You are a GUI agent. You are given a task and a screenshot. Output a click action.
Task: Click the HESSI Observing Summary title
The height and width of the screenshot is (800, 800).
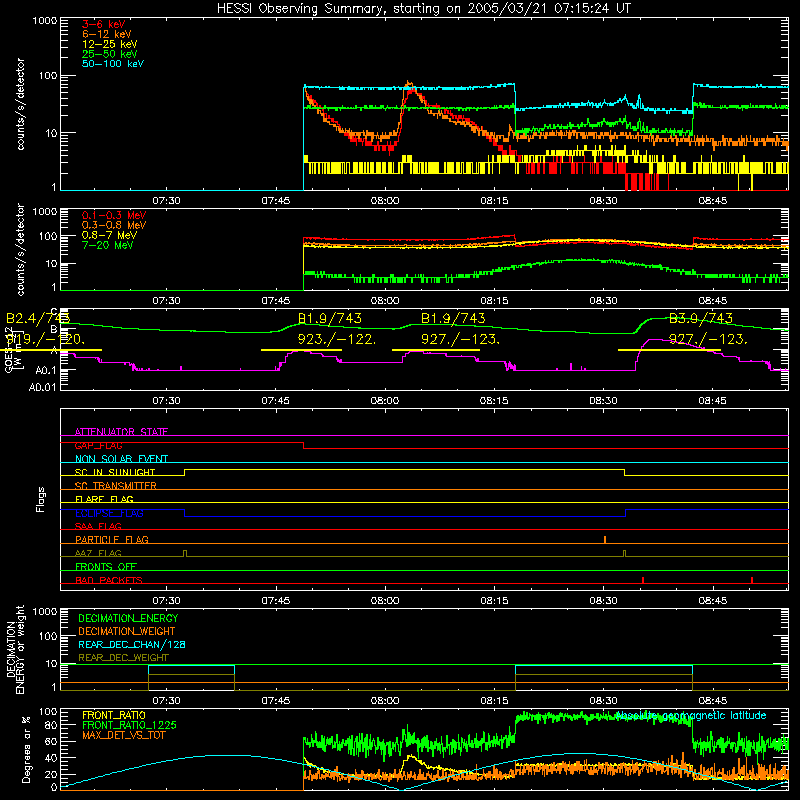tap(424, 9)
